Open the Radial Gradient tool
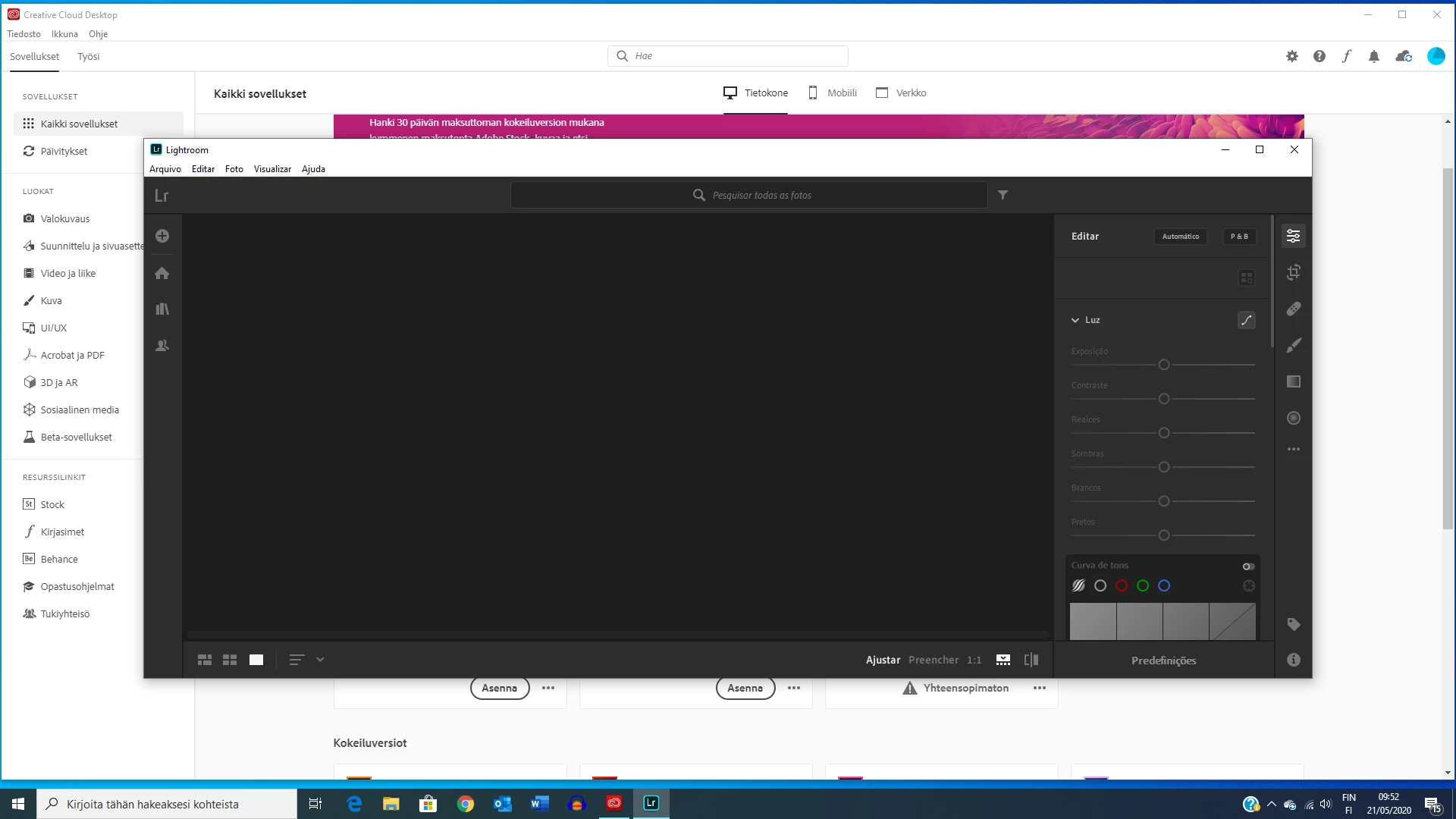This screenshot has height=819, width=1456. tap(1294, 418)
